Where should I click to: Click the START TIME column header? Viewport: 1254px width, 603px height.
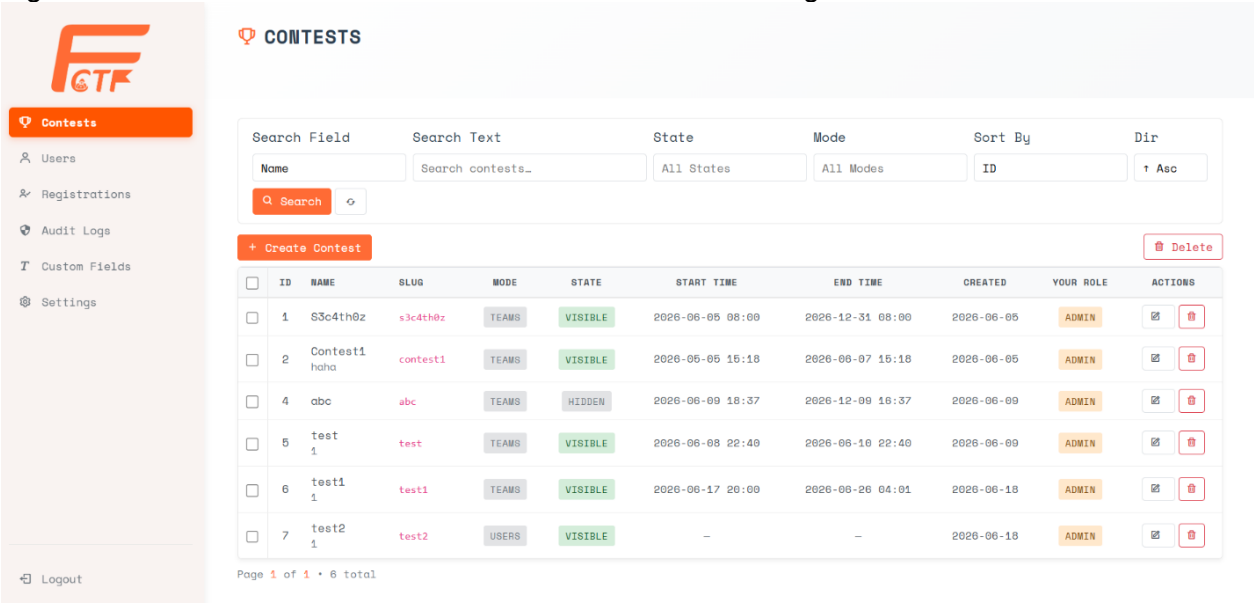(x=706, y=282)
